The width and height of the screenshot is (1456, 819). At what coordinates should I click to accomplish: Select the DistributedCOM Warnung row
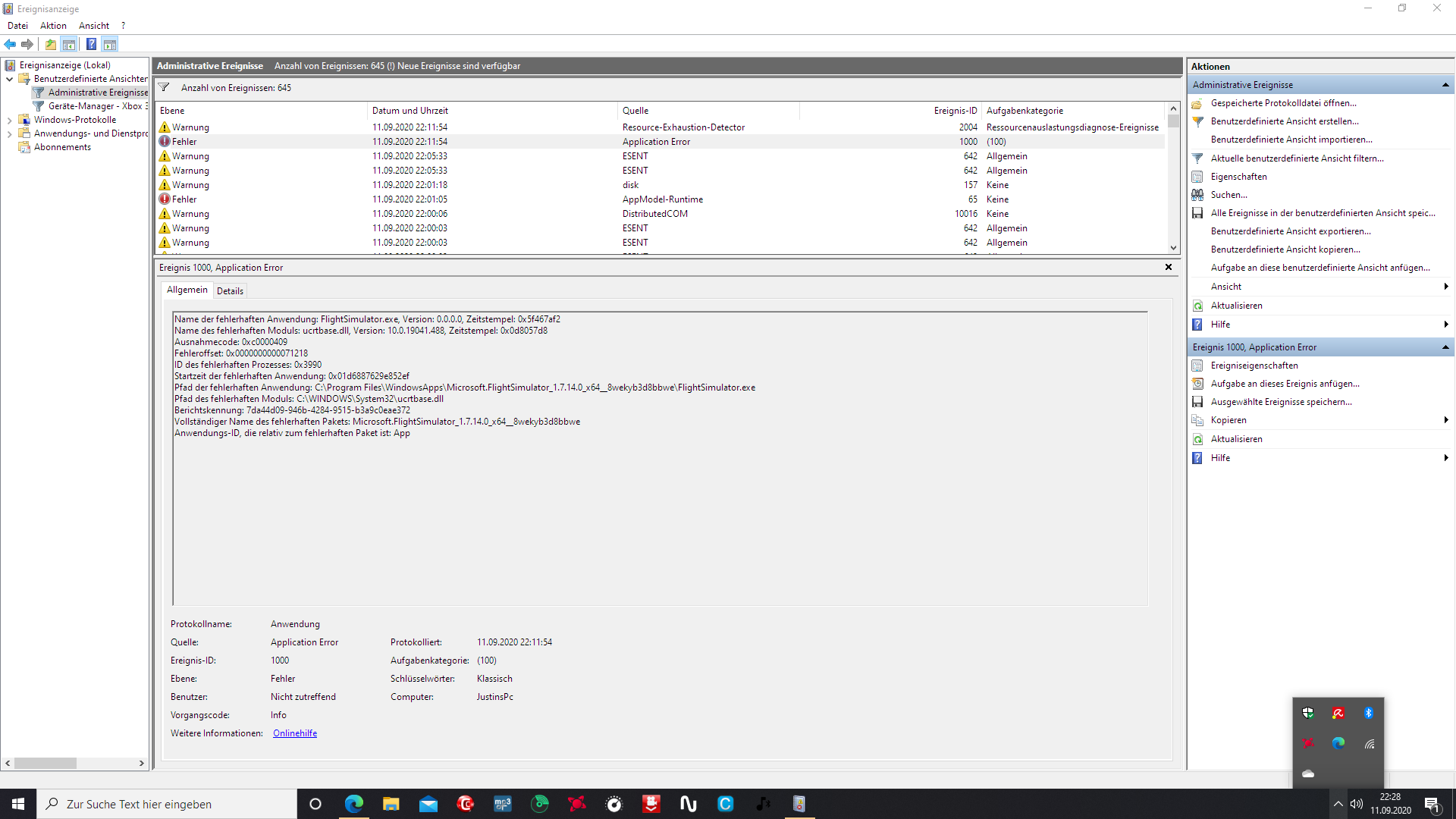click(x=660, y=214)
